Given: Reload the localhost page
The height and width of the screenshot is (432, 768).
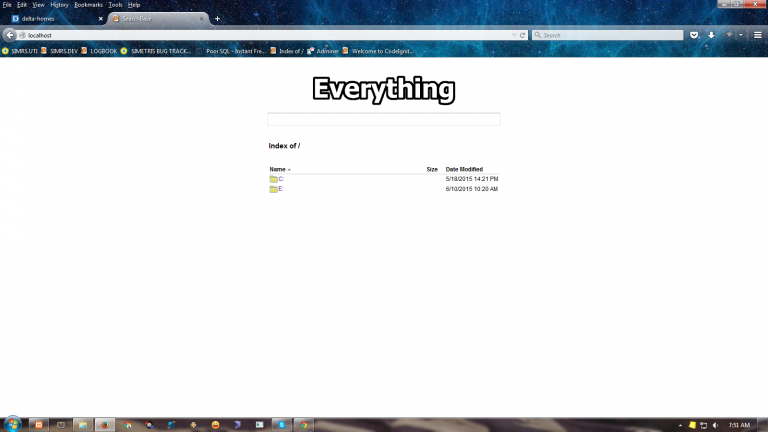Looking at the screenshot, I should pos(522,34).
